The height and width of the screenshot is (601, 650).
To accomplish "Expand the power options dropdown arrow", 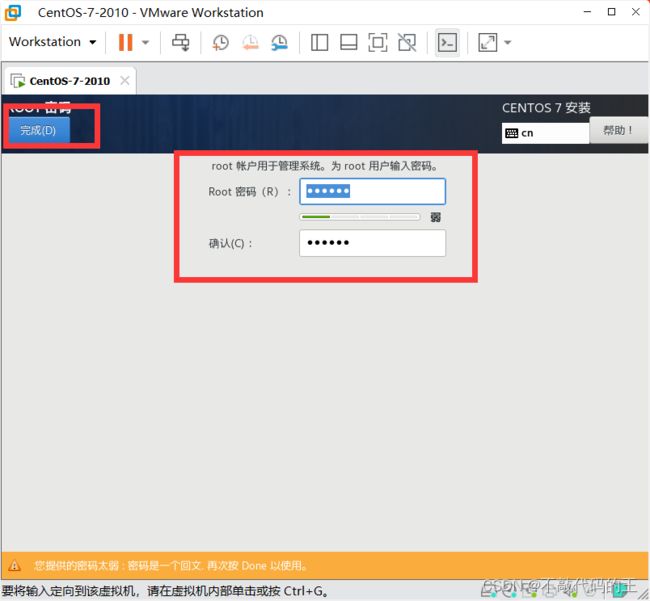I will (146, 42).
